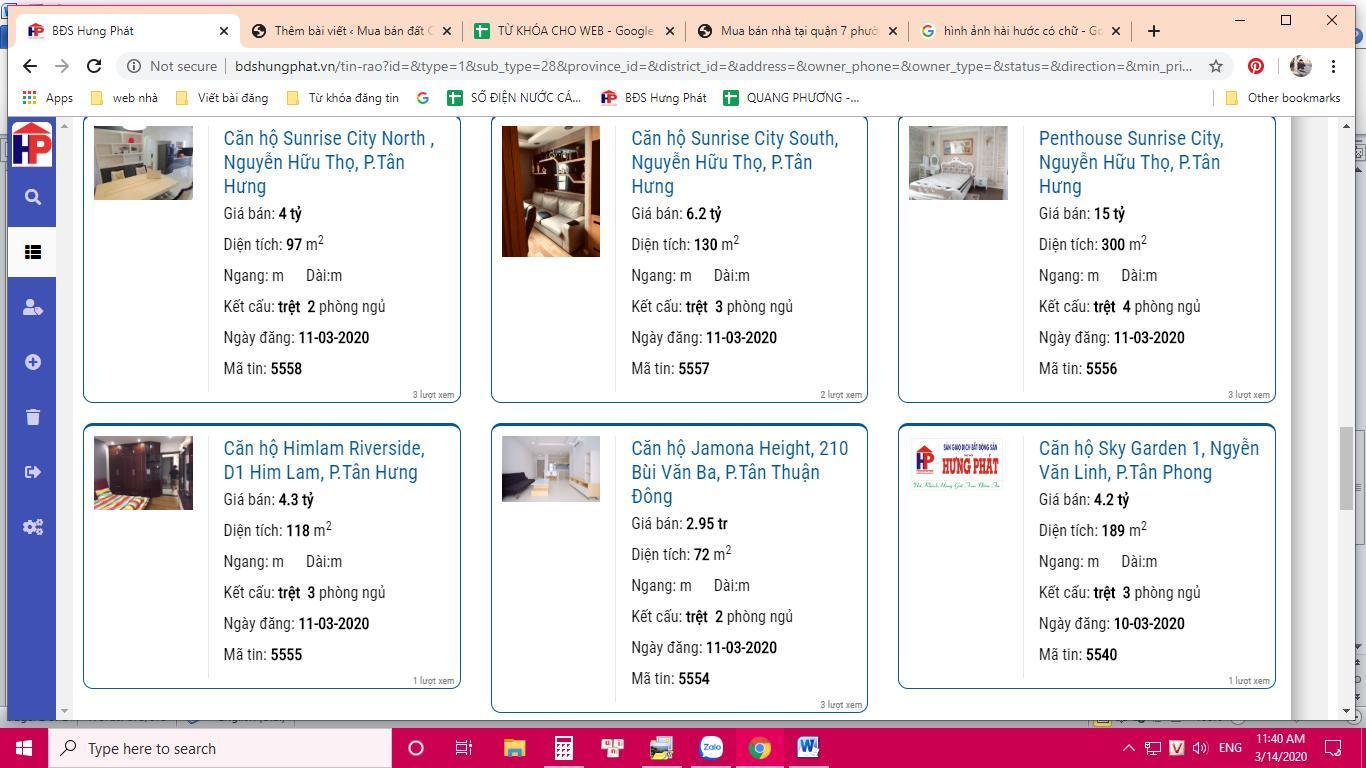Open the trash icon in sidebar
1366x768 pixels.
point(32,417)
